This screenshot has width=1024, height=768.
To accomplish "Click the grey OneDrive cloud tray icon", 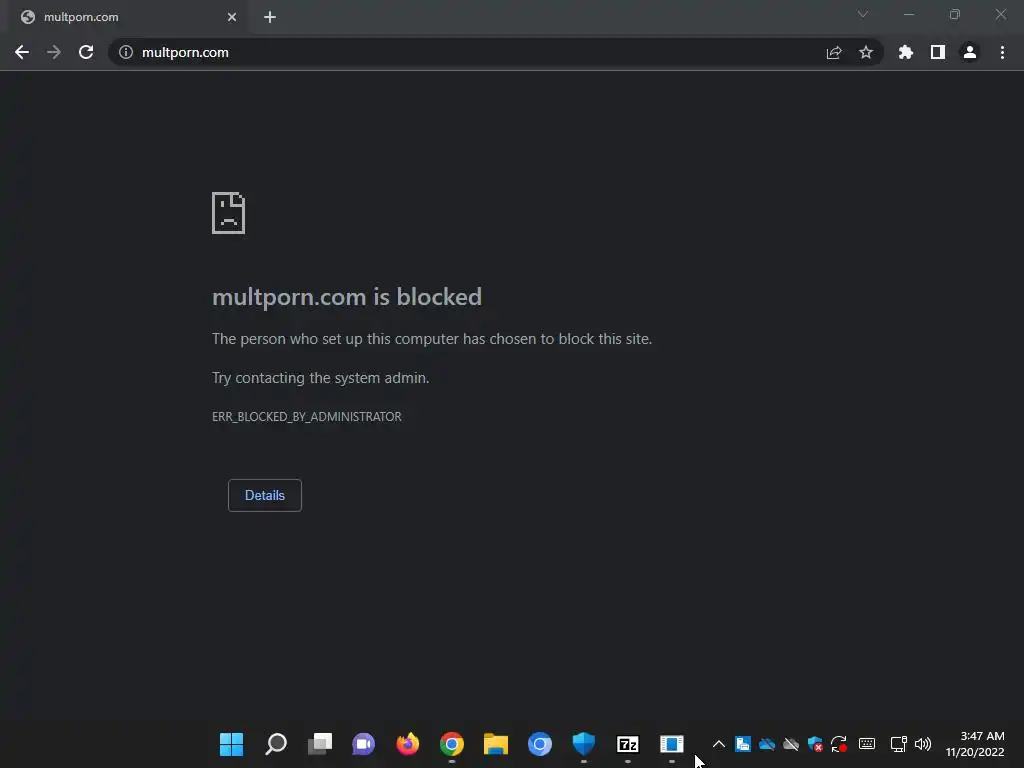I will pos(791,744).
